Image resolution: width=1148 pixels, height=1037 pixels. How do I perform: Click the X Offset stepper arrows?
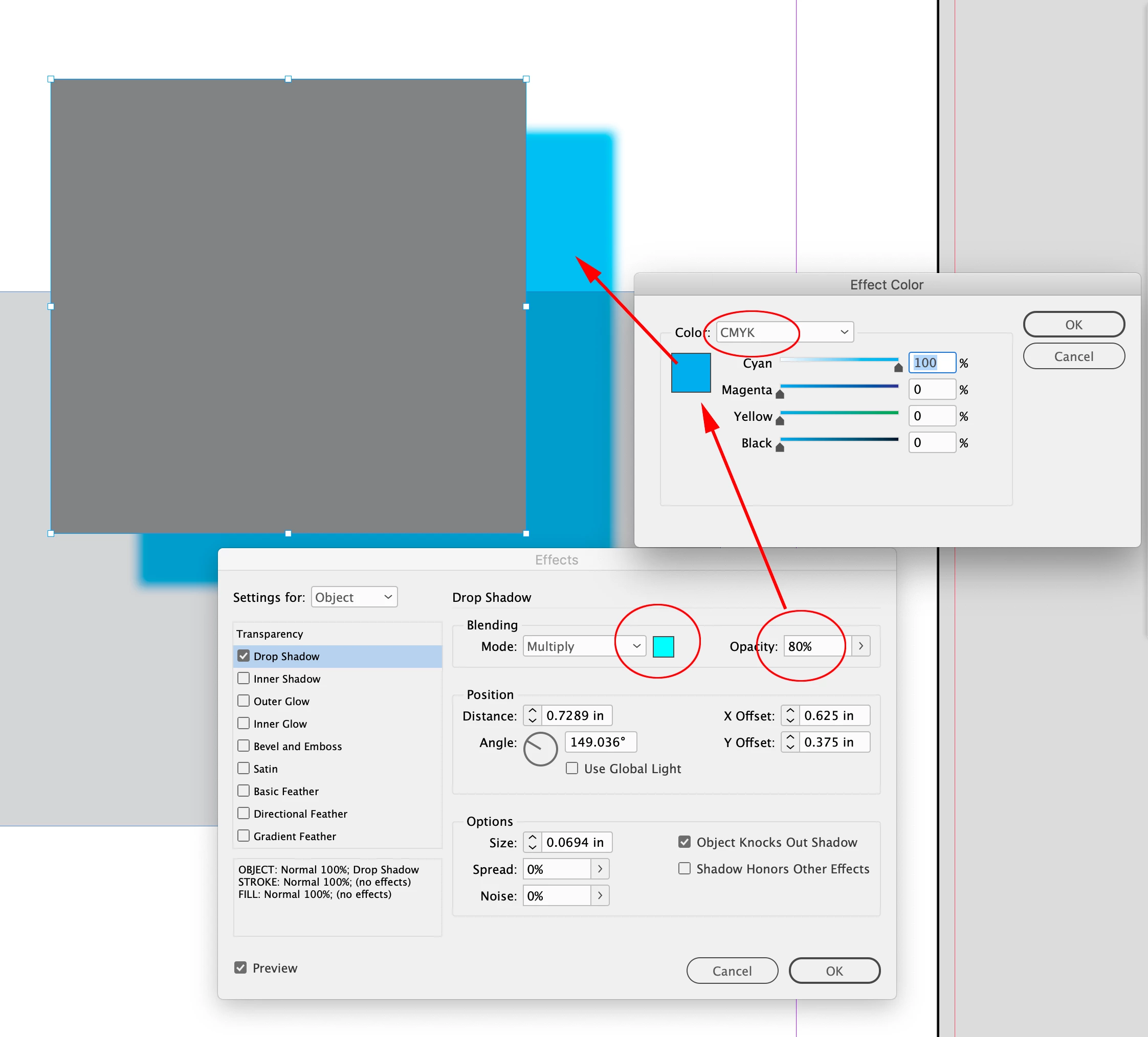pos(790,715)
